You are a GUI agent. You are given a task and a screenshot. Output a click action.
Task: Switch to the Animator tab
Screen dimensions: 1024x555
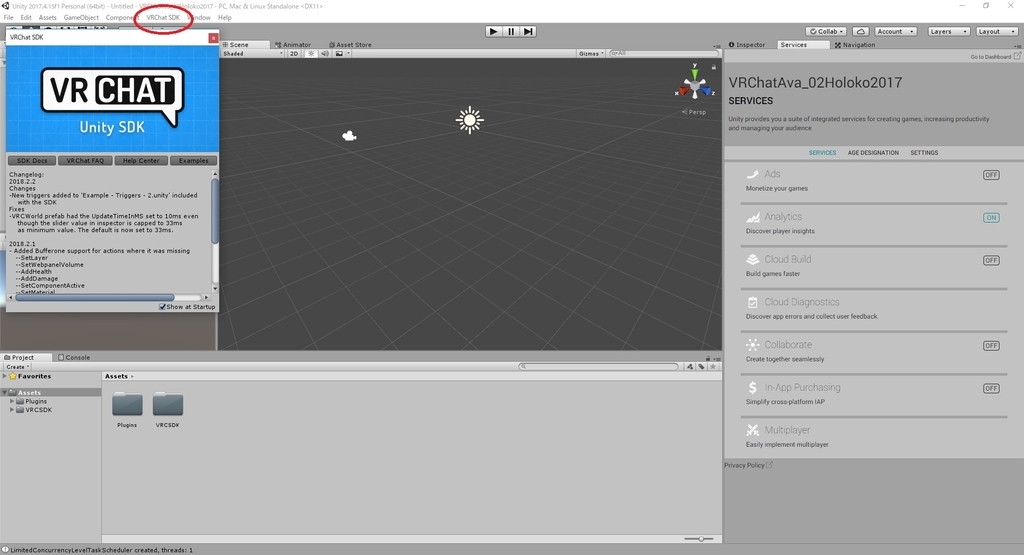pos(293,45)
